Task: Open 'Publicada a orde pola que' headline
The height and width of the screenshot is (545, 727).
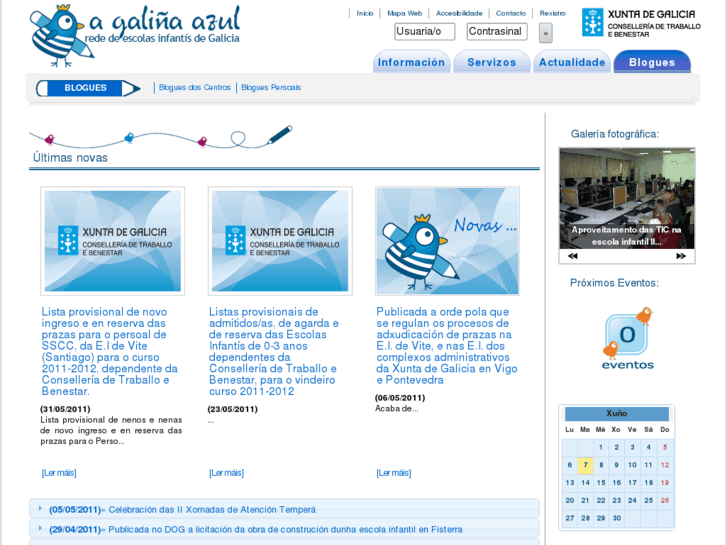Action: click(447, 346)
